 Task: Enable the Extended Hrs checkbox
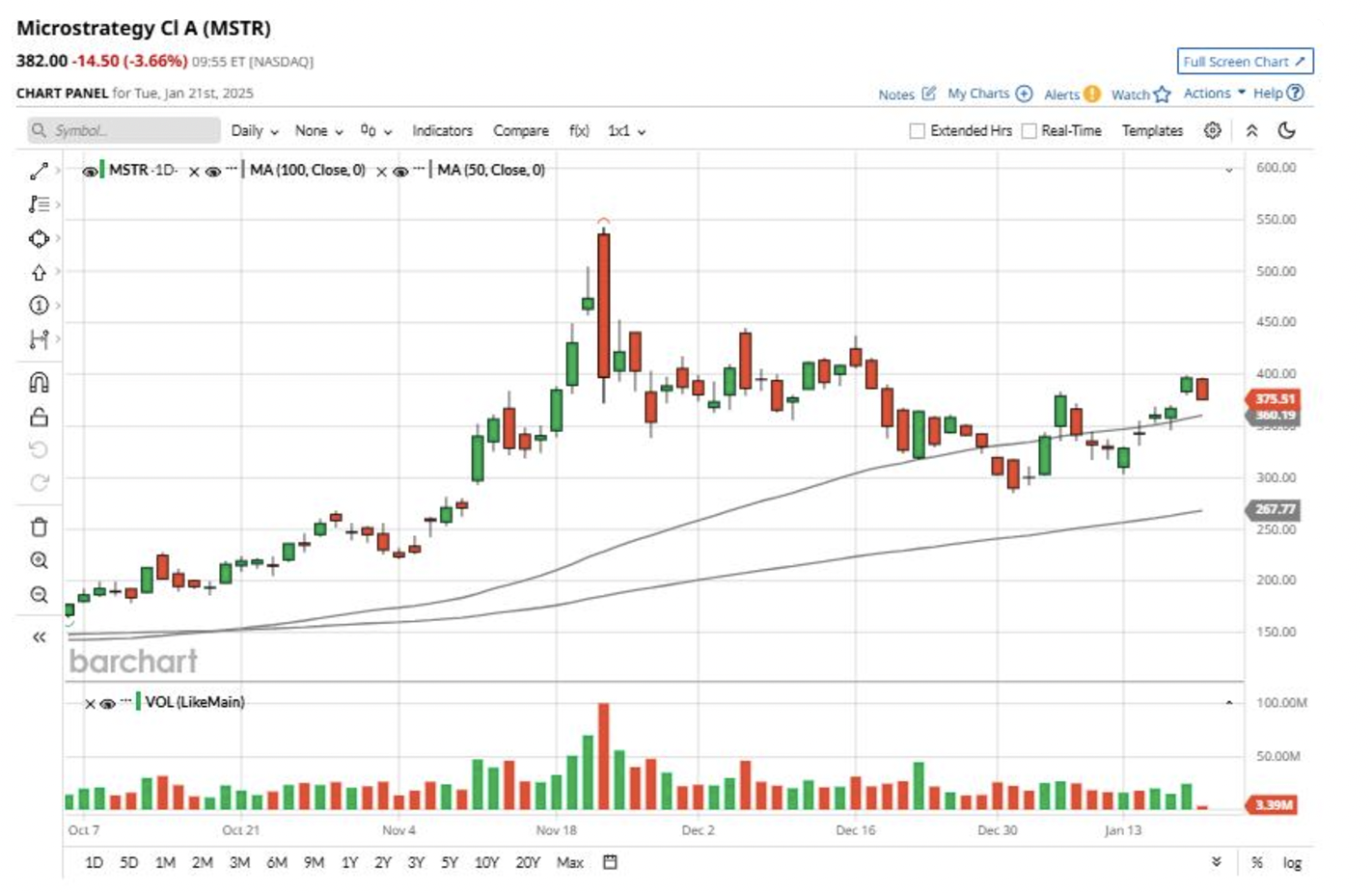pyautogui.click(x=918, y=131)
